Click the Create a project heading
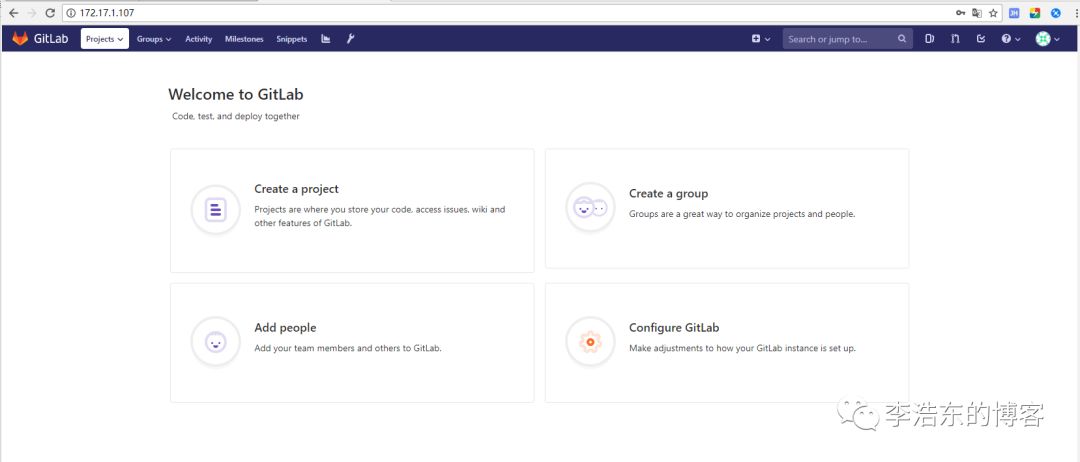 [x=296, y=189]
